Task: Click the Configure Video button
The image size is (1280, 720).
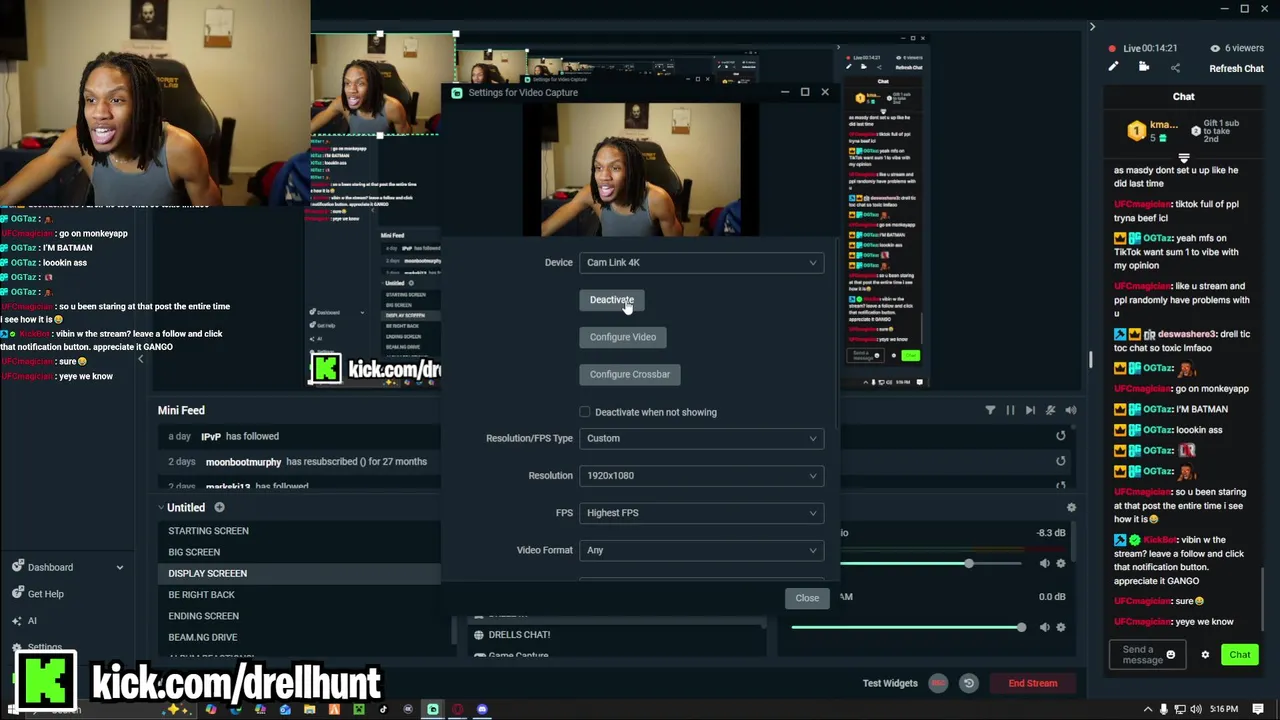Action: [623, 337]
